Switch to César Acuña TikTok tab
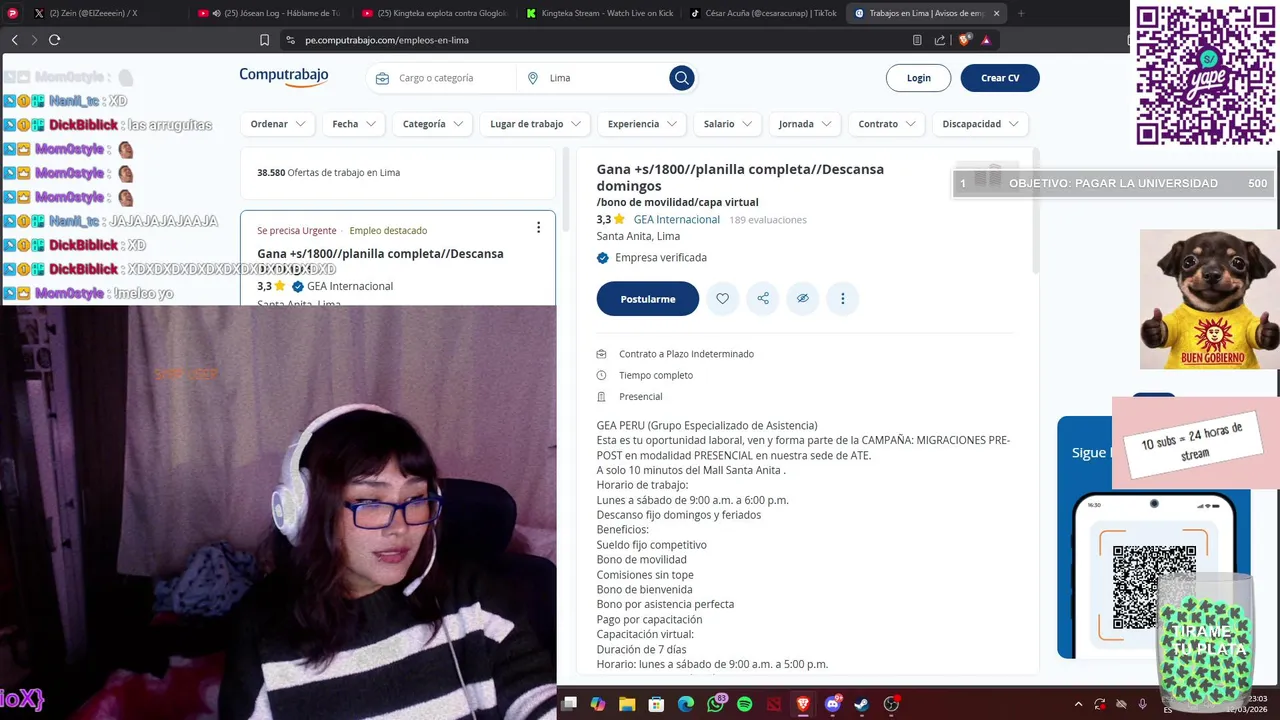Screen dimensions: 1280x720 pos(763,13)
